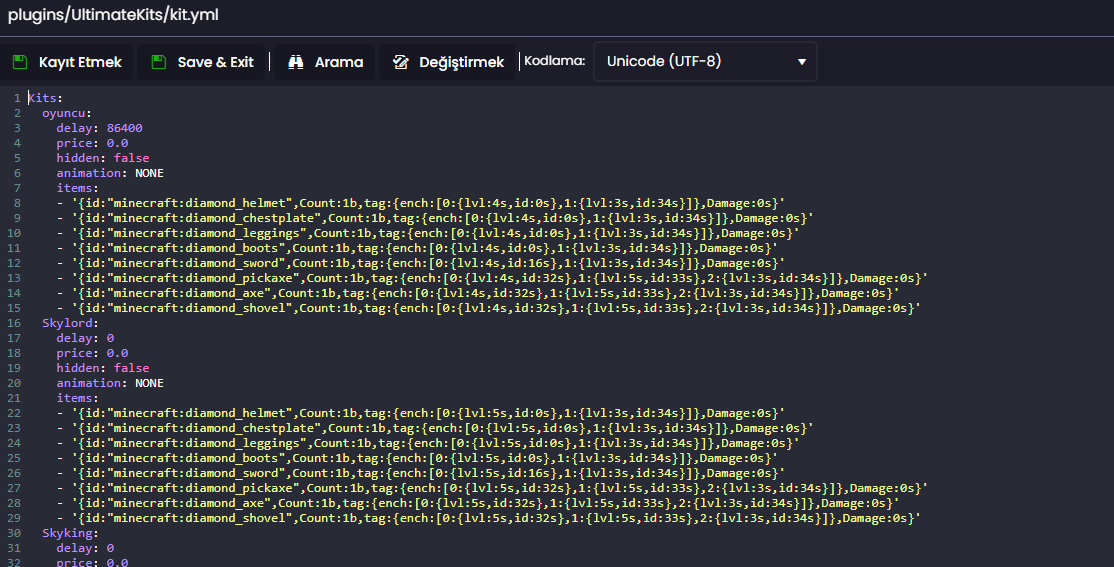Viewport: 1114px width, 567px height.
Task: Click the oyuncu: kit key
Action: (67, 113)
